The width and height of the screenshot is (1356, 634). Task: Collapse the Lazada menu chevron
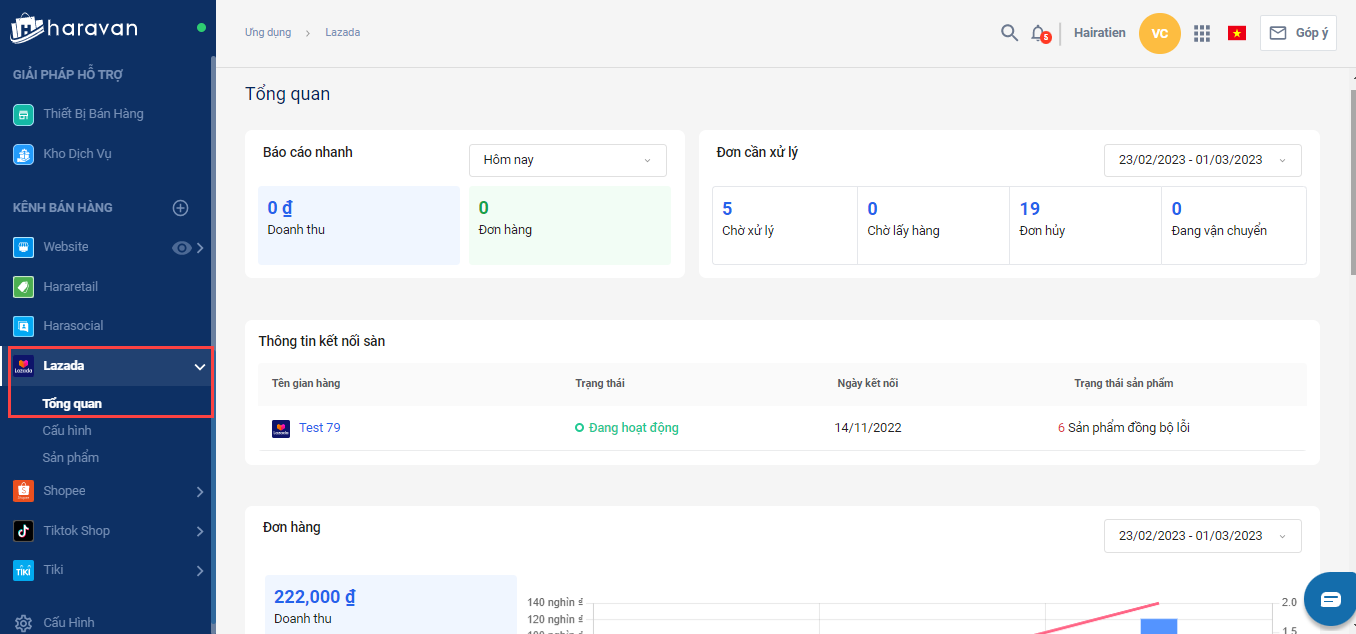pyautogui.click(x=199, y=367)
